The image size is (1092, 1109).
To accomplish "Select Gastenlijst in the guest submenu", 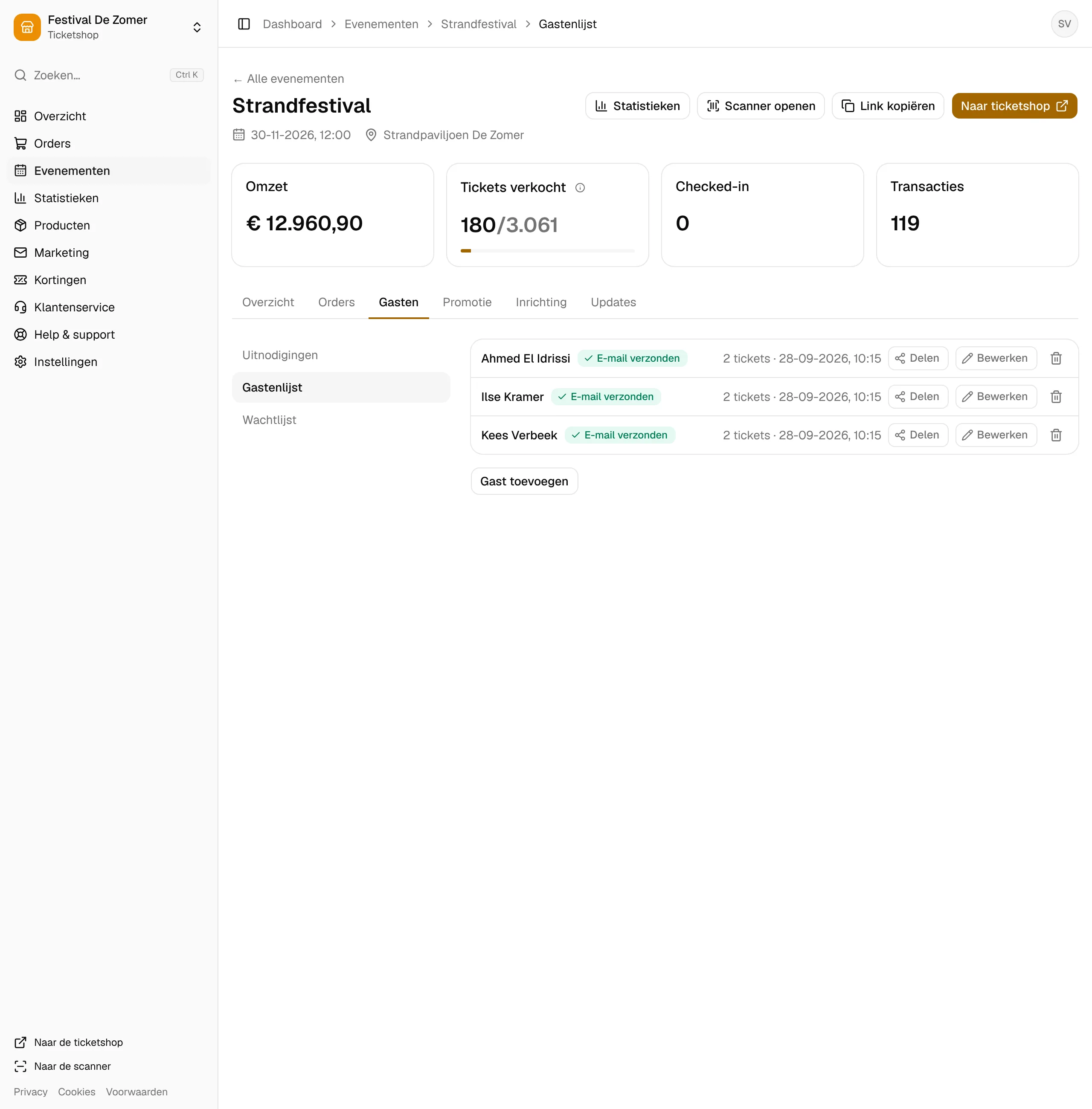I will (341, 388).
